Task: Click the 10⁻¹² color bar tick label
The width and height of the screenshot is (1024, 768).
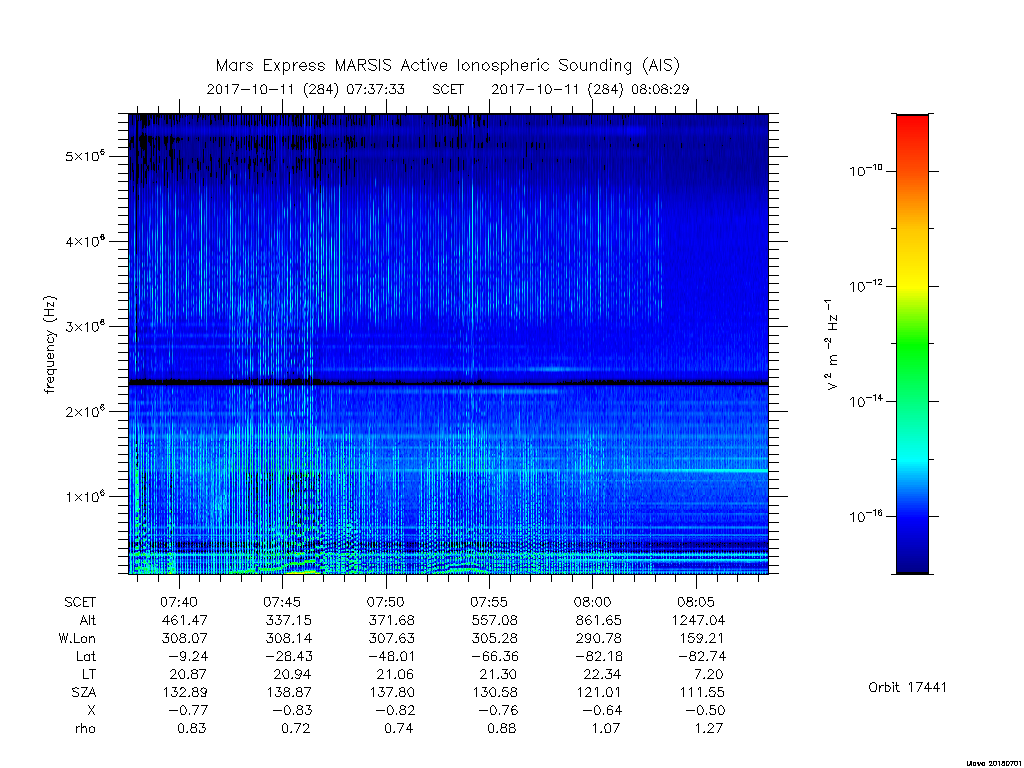Action: [x=865, y=286]
